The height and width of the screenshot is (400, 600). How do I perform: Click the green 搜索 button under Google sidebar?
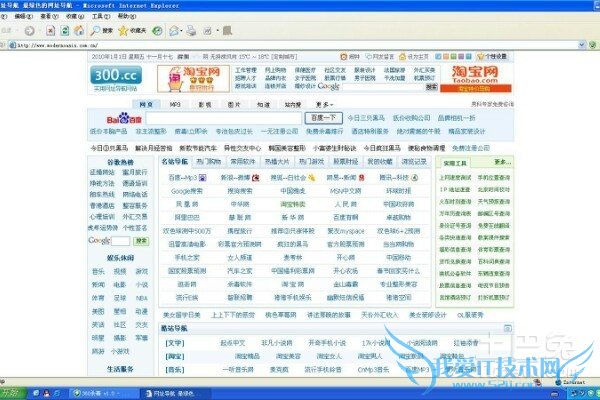click(141, 241)
